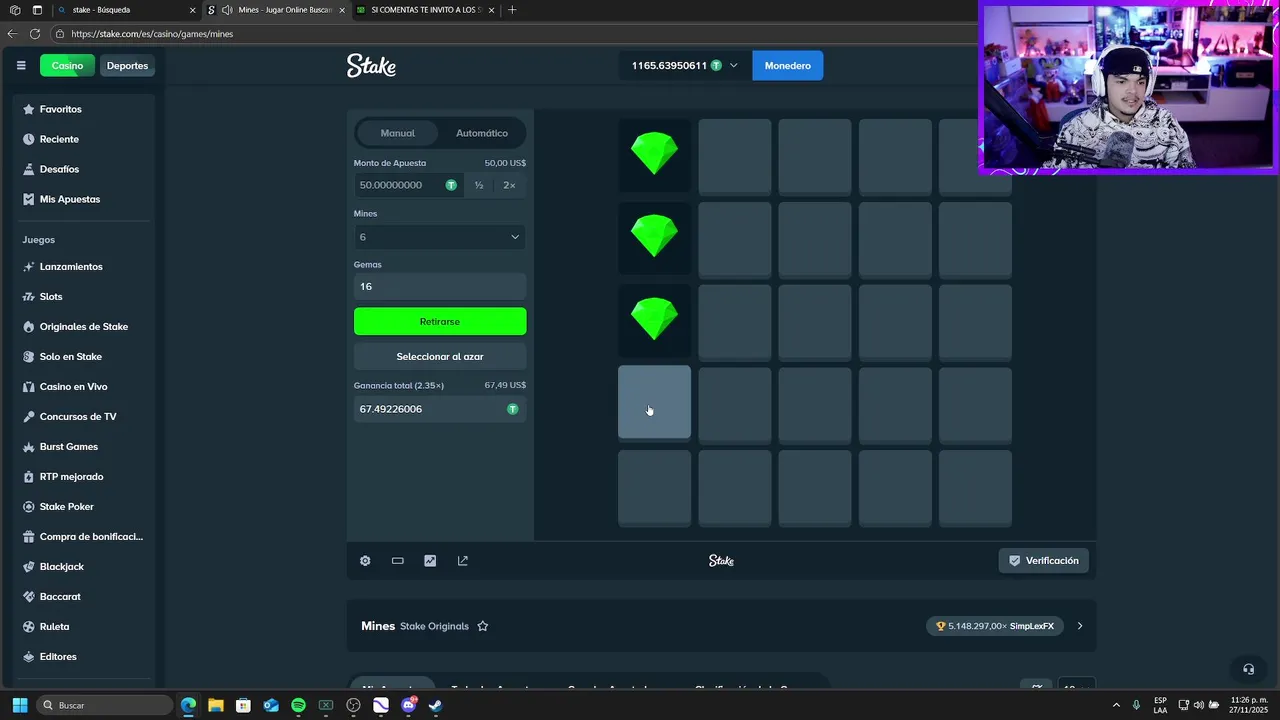Viewport: 1280px width, 720px height.
Task: Click the Baccarat icon in sidebar
Action: (29, 597)
